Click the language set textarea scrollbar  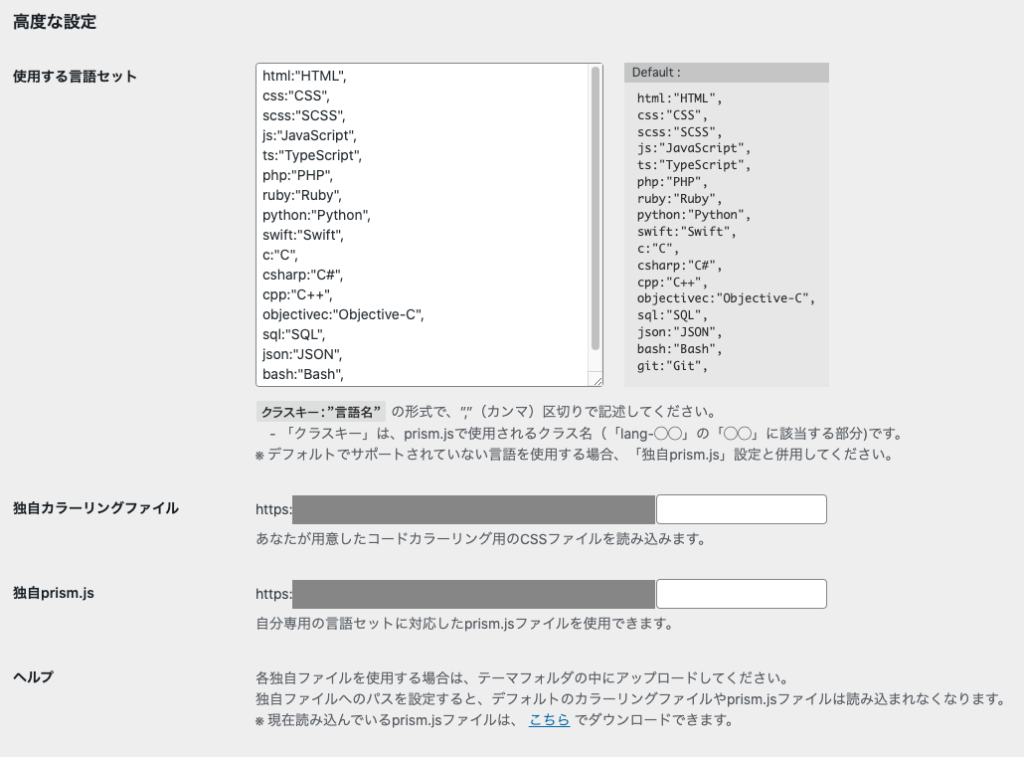pyautogui.click(x=596, y=210)
